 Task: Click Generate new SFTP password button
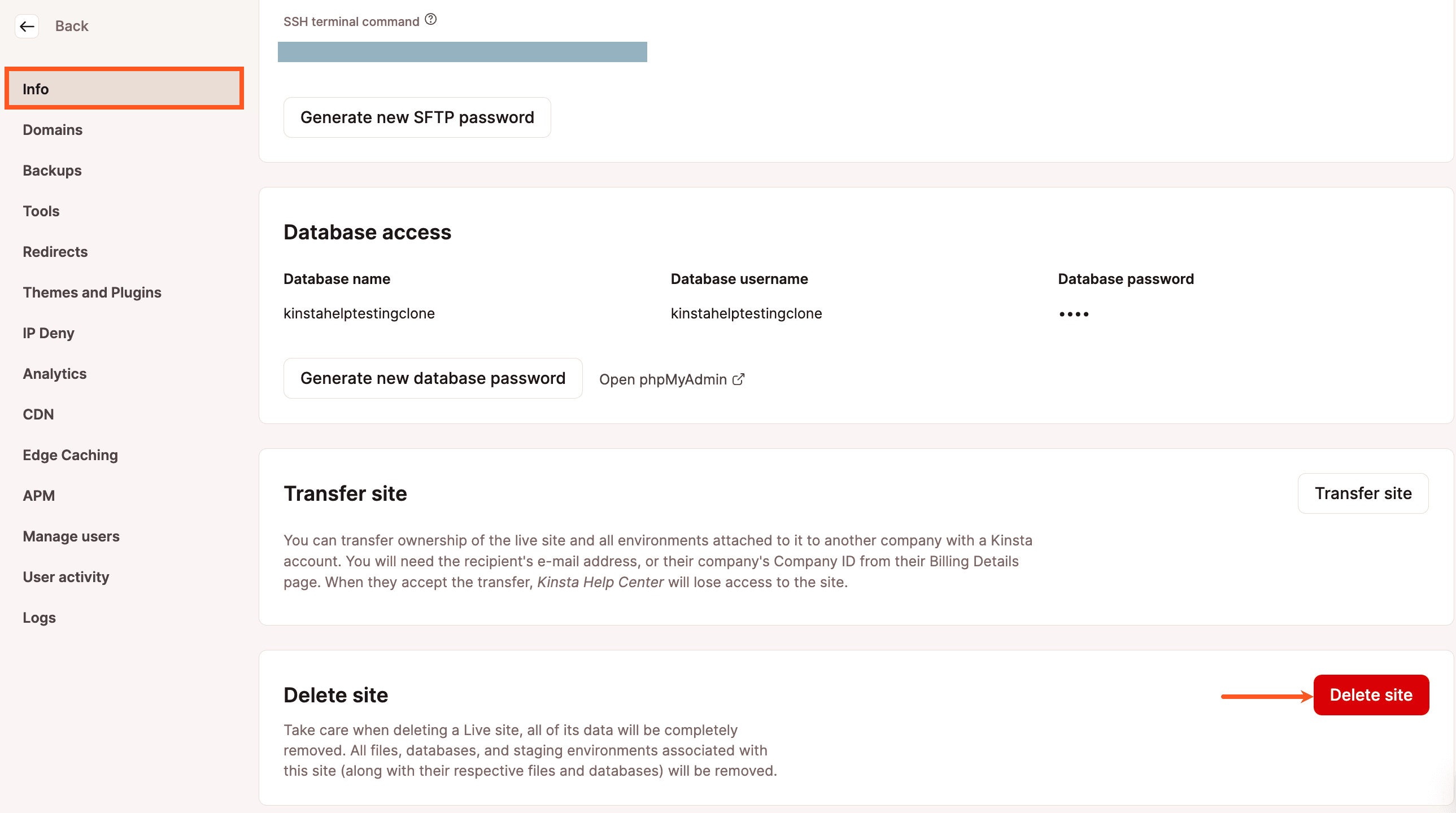pyautogui.click(x=417, y=117)
